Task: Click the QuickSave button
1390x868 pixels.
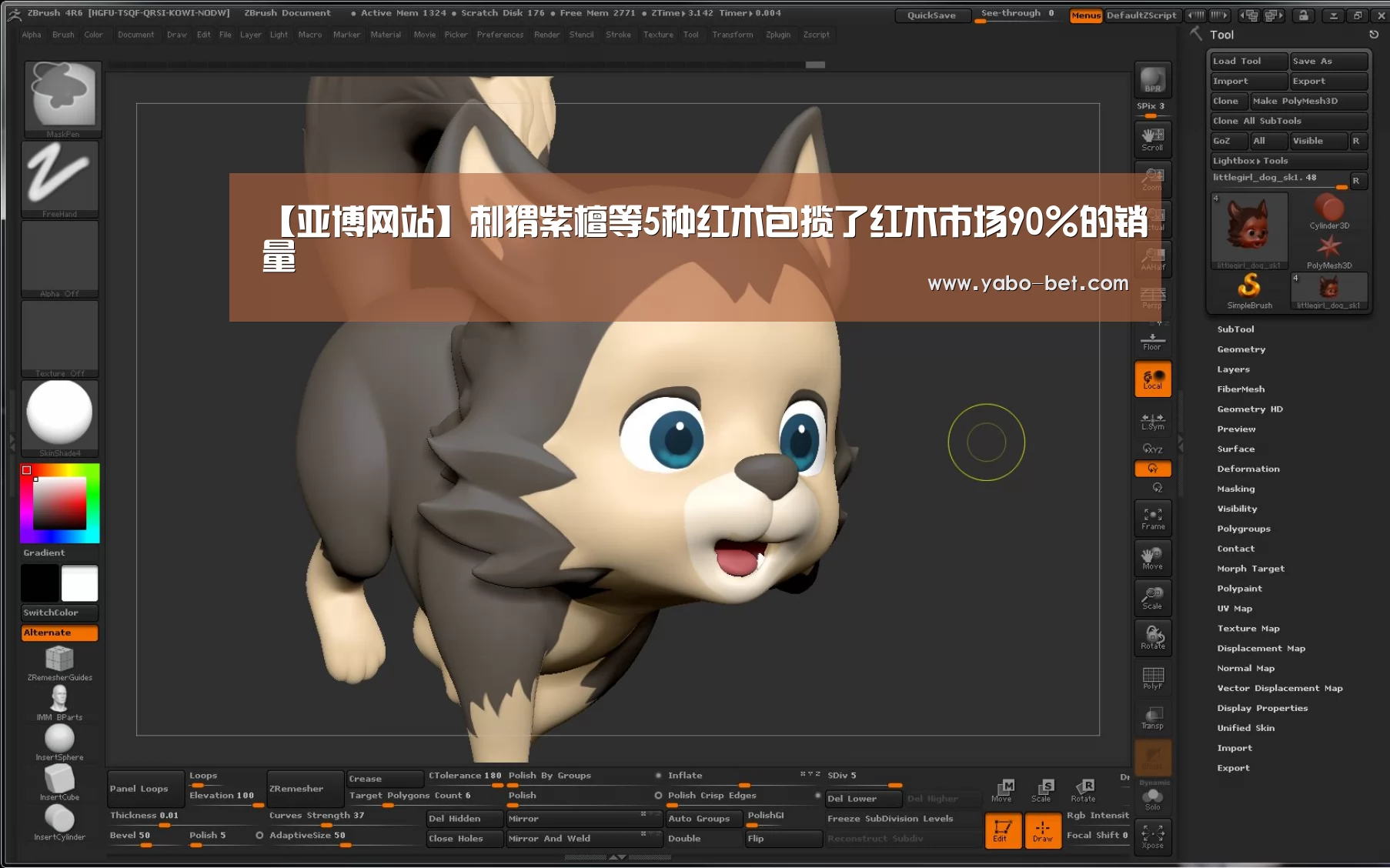Action: click(x=931, y=15)
